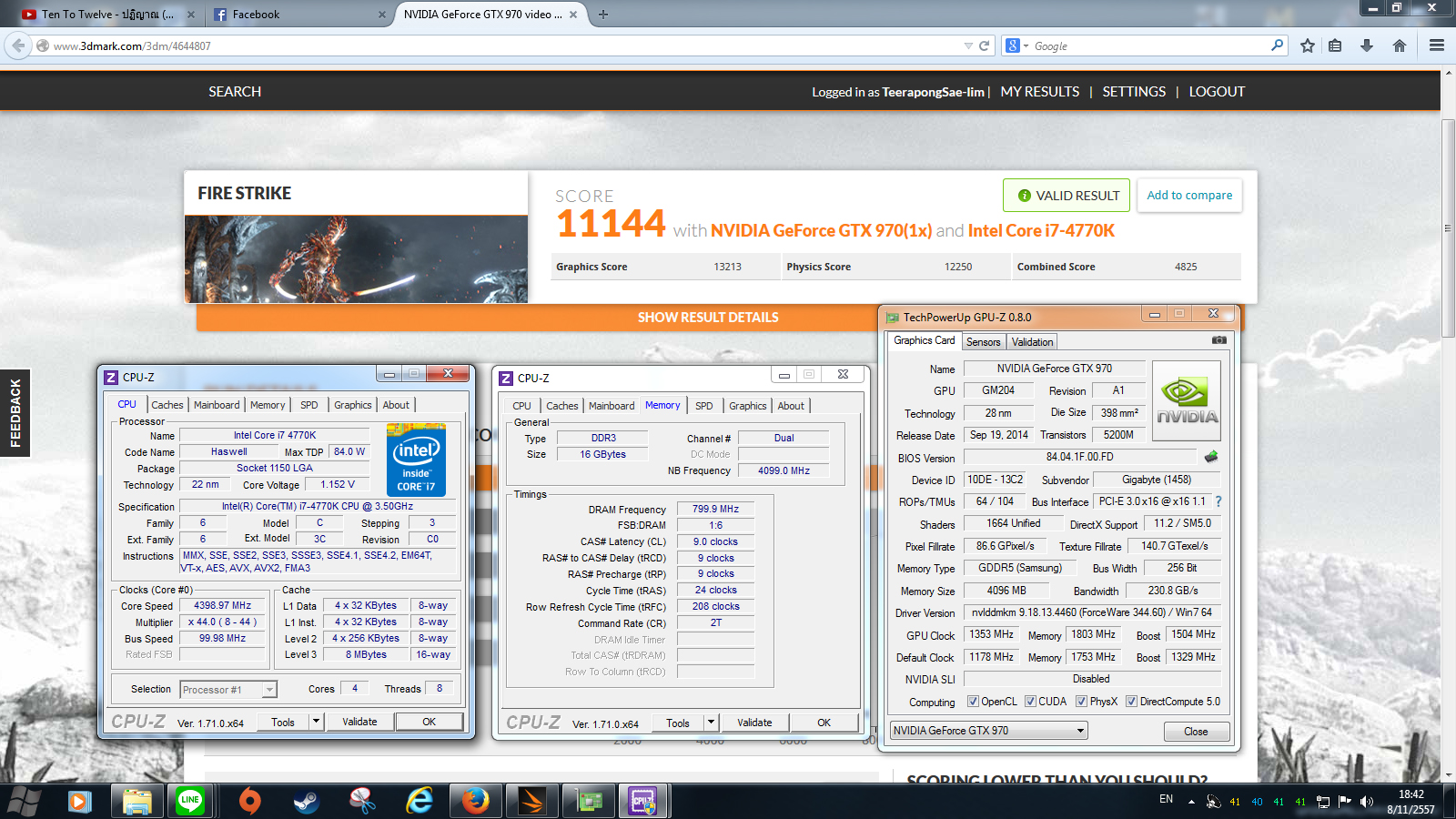Open 3DMark SETTINGS link
Screen dimensions: 1456x819
[x=1134, y=92]
